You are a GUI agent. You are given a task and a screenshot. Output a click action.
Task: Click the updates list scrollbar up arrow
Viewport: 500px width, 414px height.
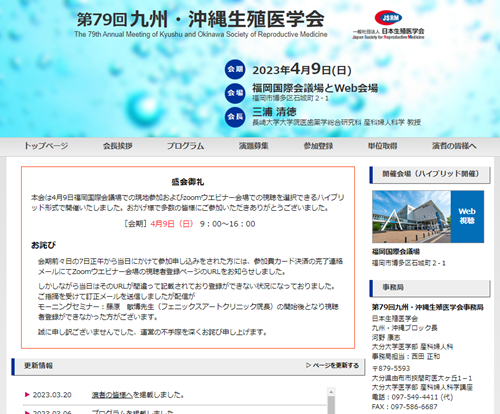pos(331,392)
